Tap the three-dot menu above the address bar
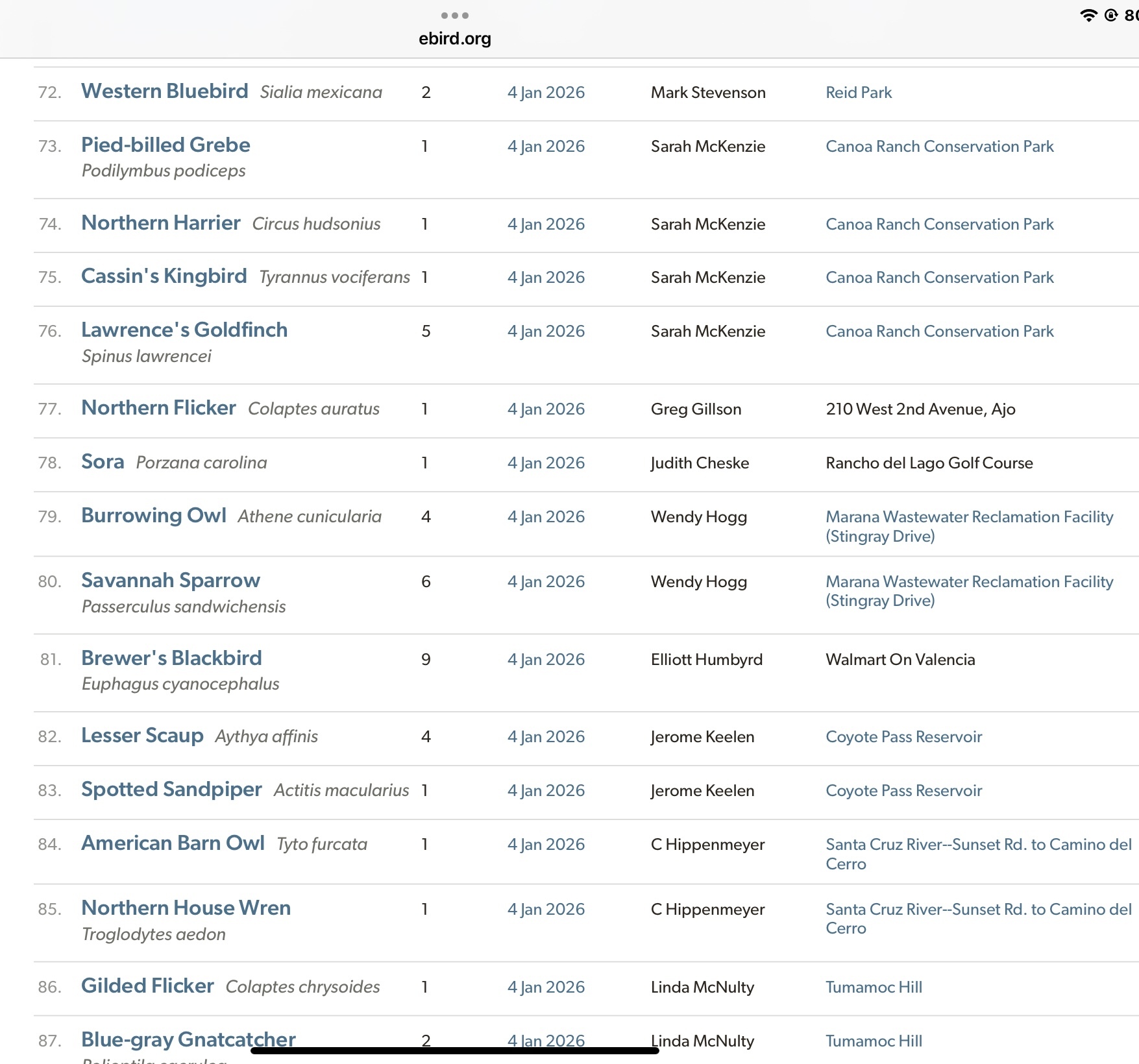This screenshot has height=1064, width=1139. (454, 16)
